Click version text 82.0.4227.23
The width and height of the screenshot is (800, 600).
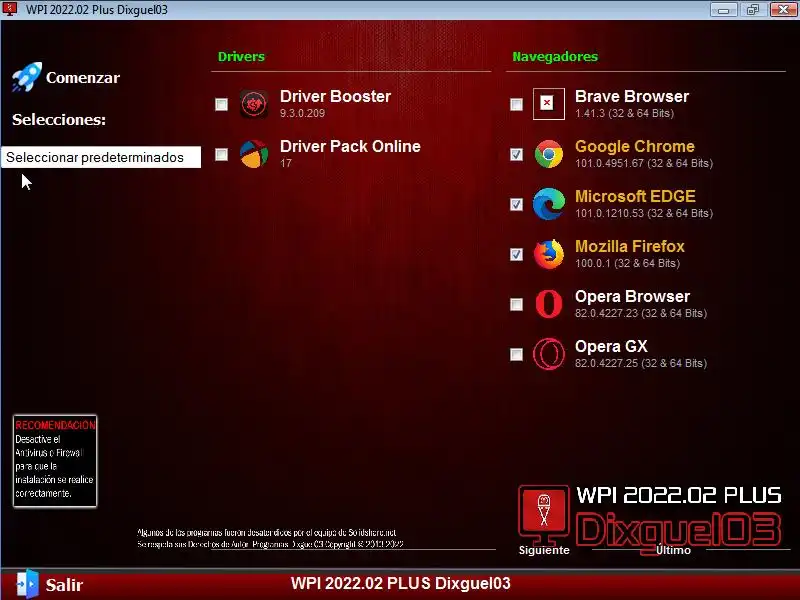tap(606, 313)
